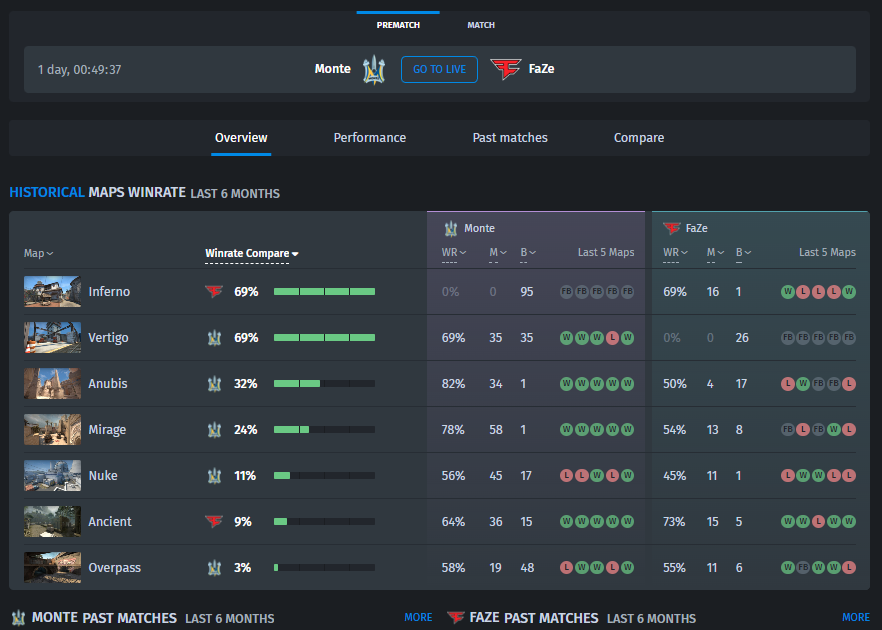Click the Inferno map thumbnail
882x630 pixels.
[x=52, y=291]
